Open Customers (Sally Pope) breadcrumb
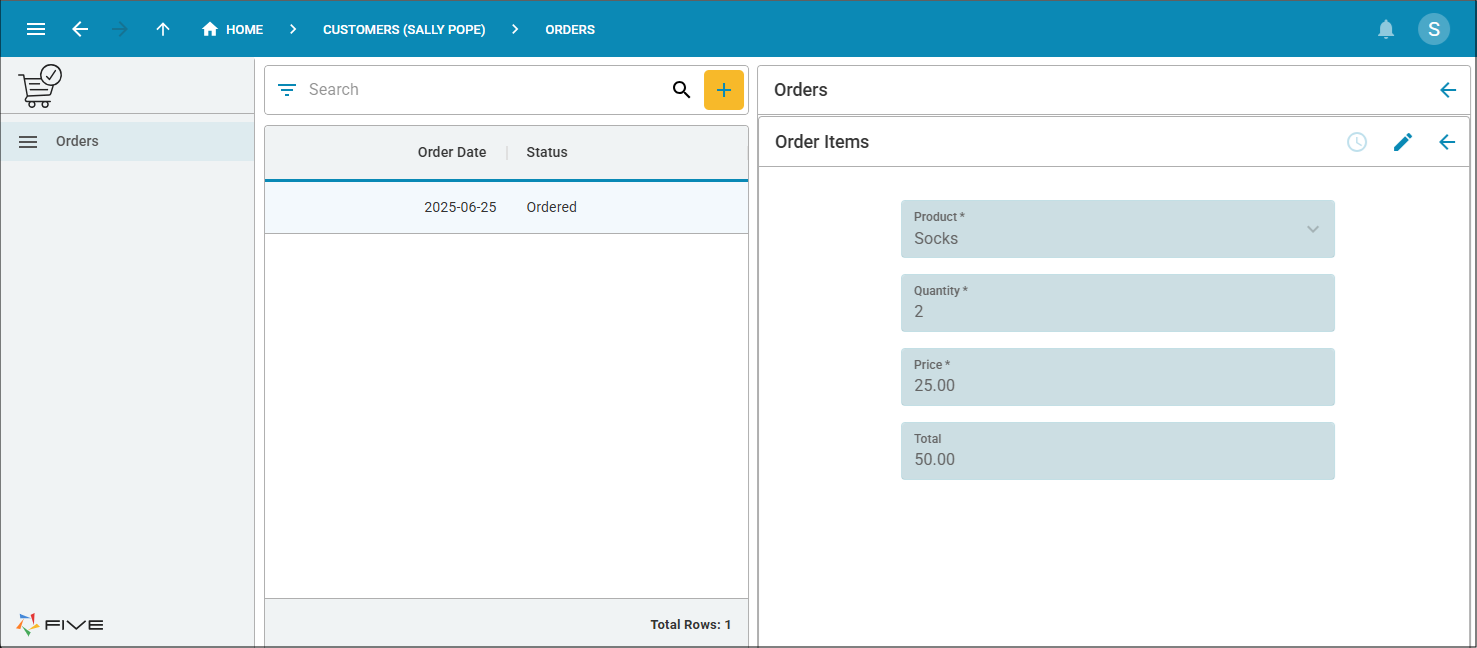This screenshot has height=648, width=1477. 404,29
